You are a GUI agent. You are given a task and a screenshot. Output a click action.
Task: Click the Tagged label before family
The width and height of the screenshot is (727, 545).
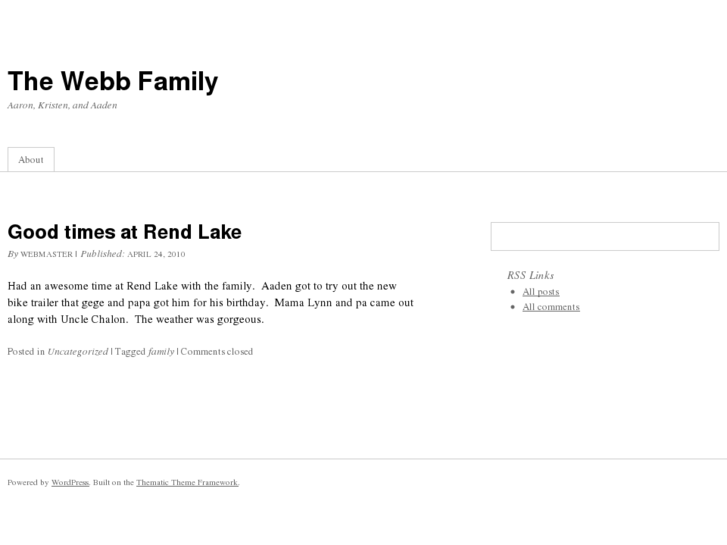129,352
